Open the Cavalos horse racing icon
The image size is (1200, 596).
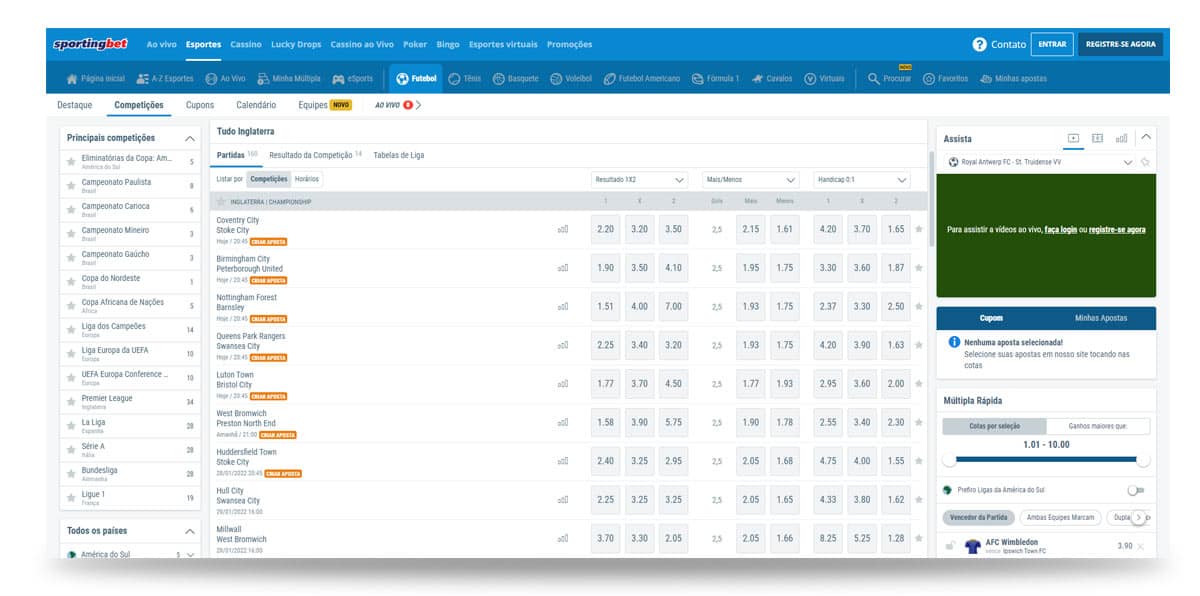point(758,79)
